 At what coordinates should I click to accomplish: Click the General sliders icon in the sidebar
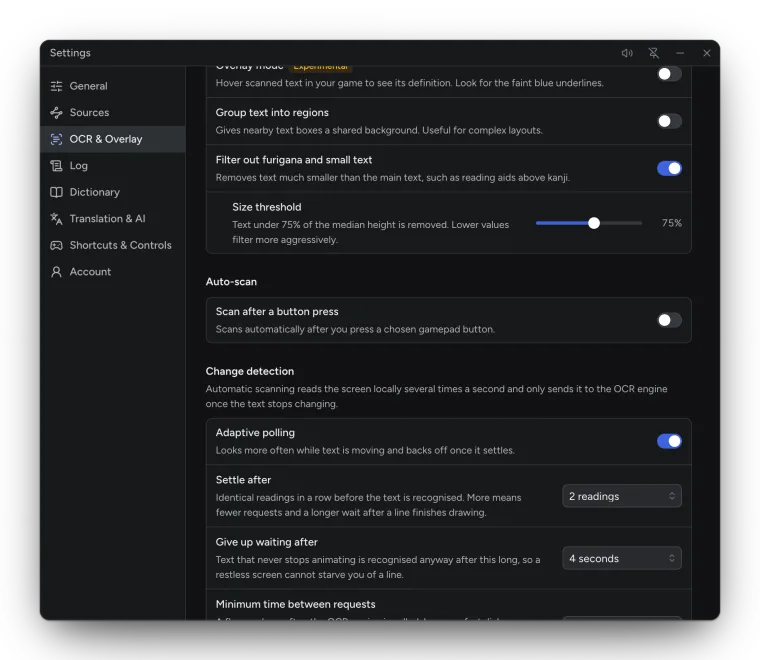(56, 86)
